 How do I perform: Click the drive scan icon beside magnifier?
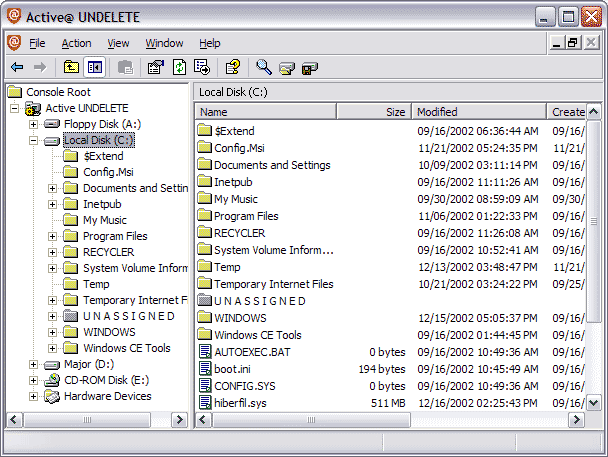point(287,69)
